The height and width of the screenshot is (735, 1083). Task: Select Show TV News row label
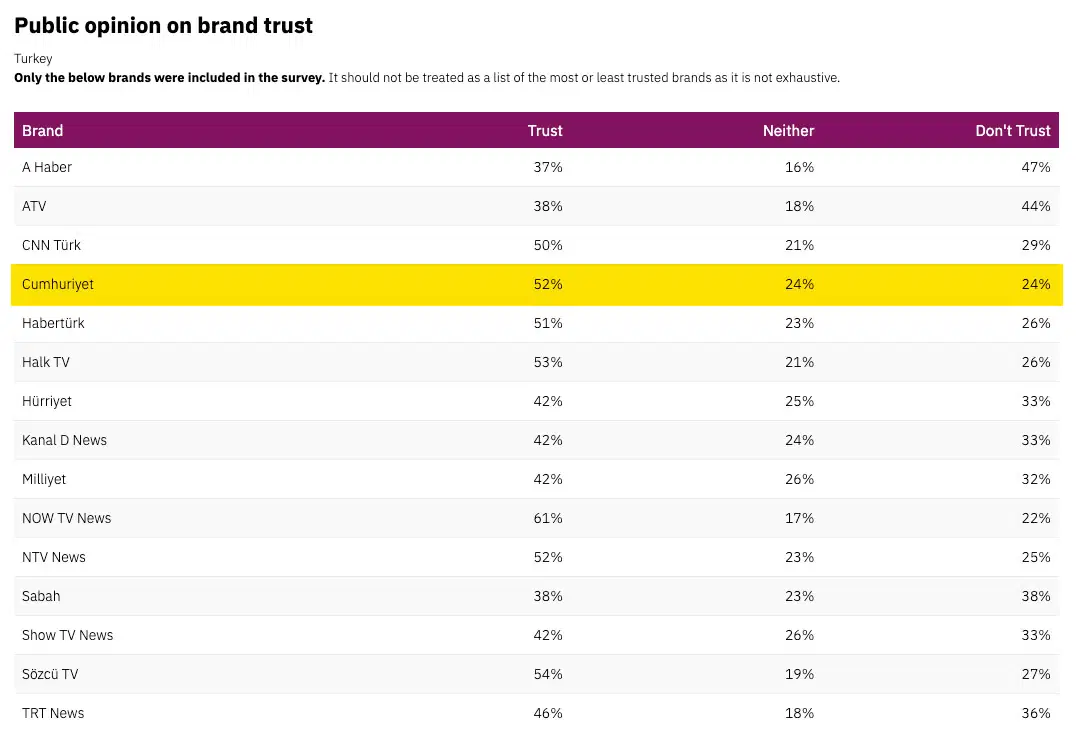[x=67, y=635]
